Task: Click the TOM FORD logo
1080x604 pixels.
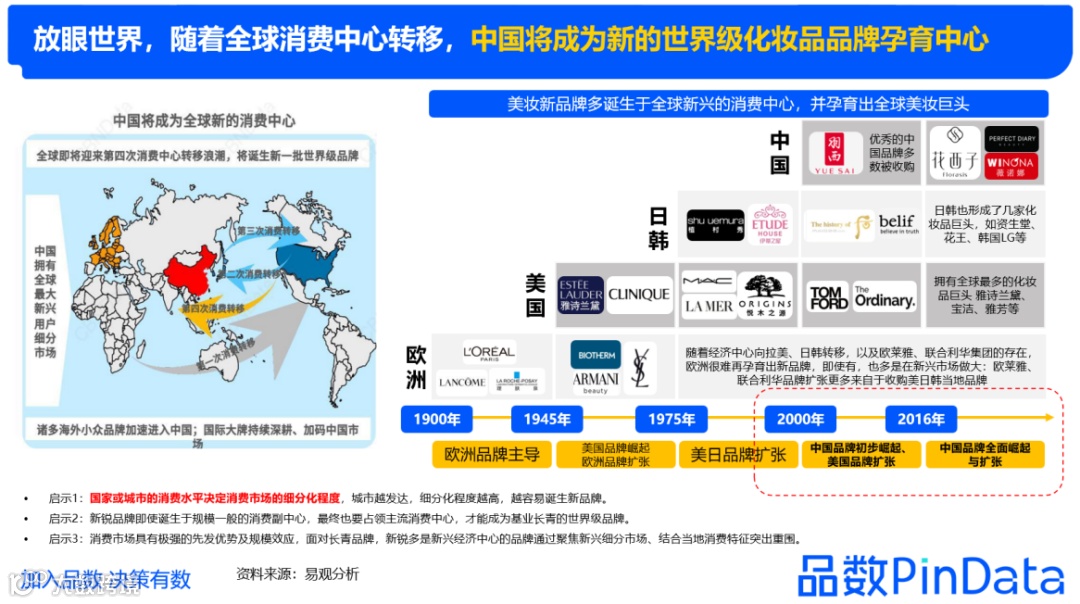Action: (x=828, y=298)
